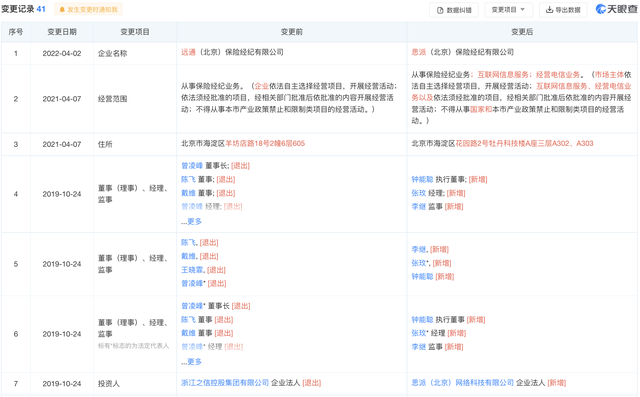Click the 变更记录 41 section title

point(23,9)
